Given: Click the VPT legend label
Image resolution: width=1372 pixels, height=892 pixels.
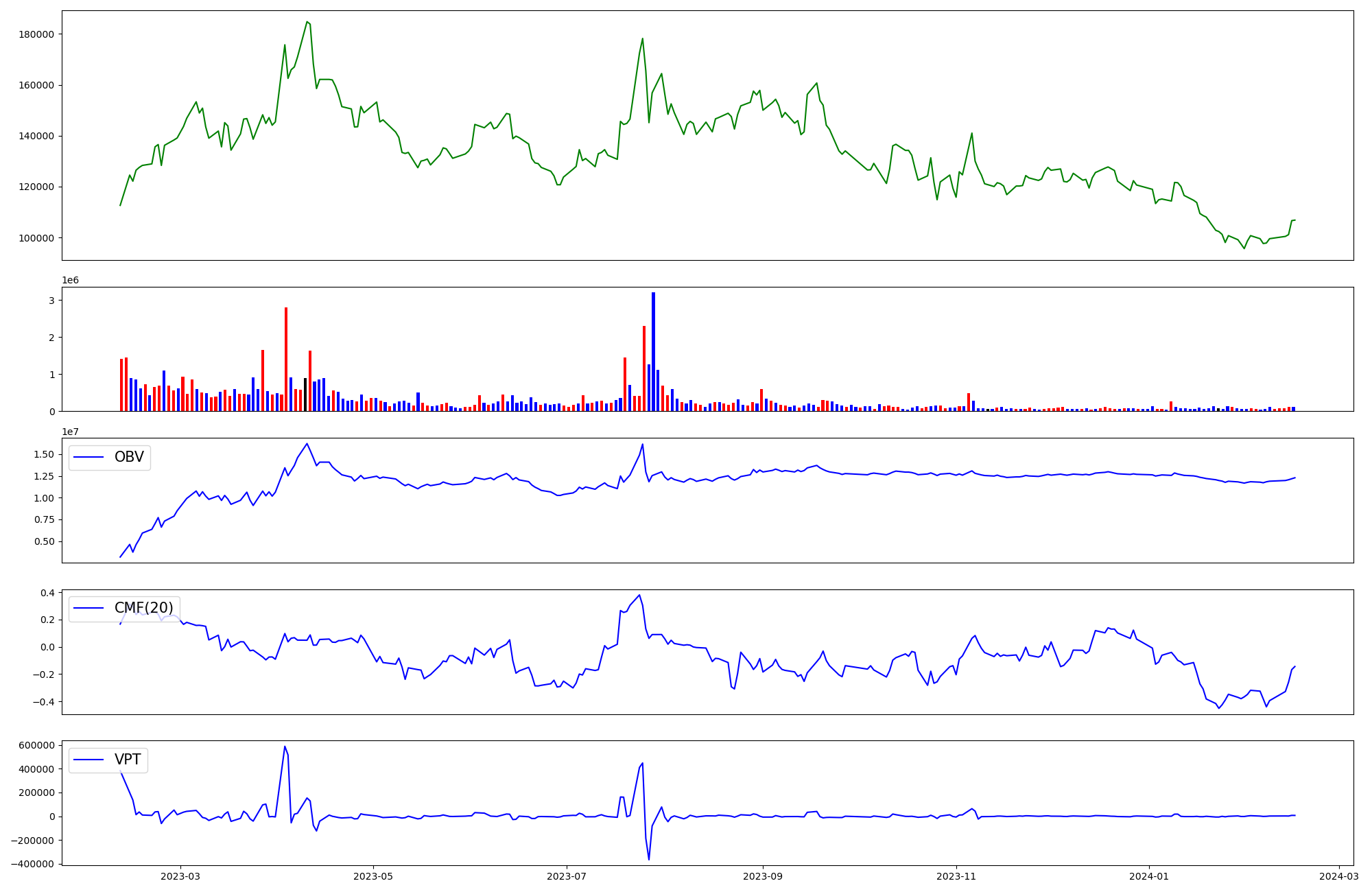Looking at the screenshot, I should tap(128, 760).
